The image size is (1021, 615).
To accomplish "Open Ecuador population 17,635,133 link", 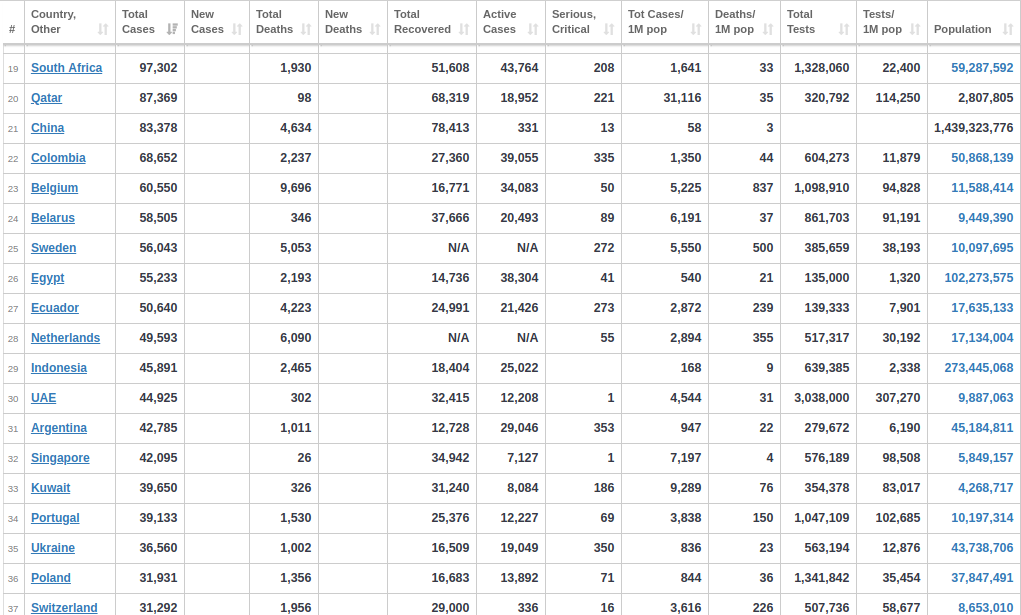I will coord(982,308).
